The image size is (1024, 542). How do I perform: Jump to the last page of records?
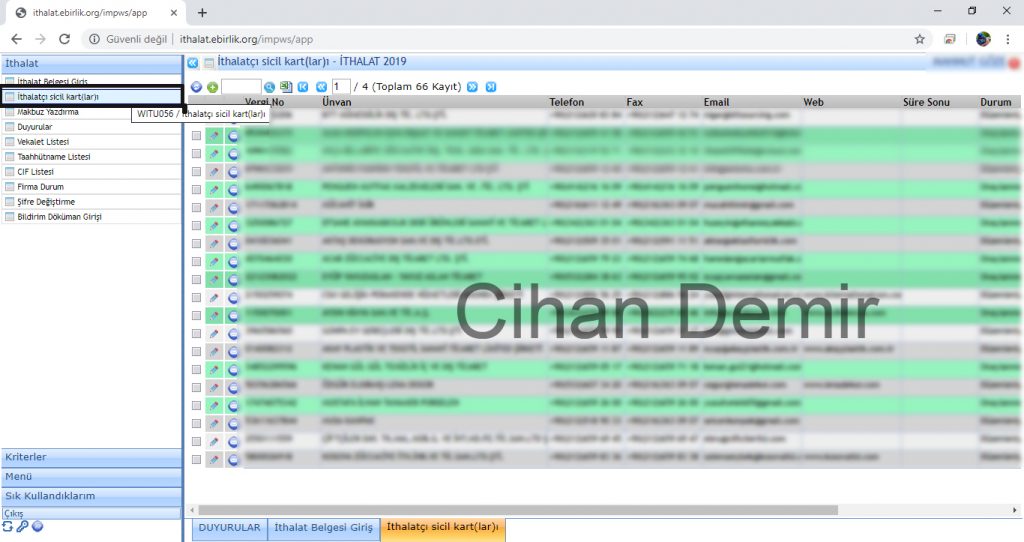[491, 87]
